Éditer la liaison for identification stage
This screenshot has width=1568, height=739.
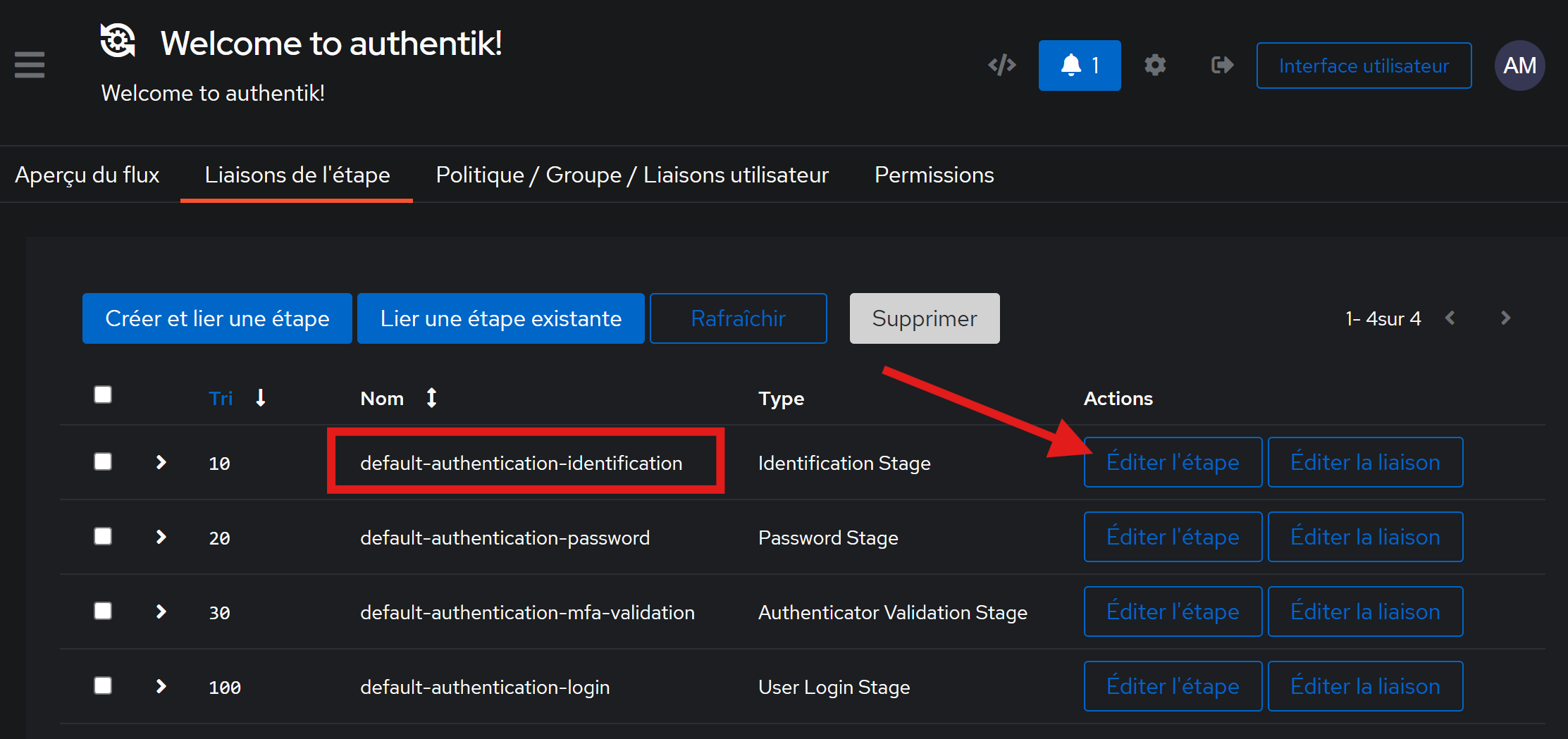coord(1365,462)
